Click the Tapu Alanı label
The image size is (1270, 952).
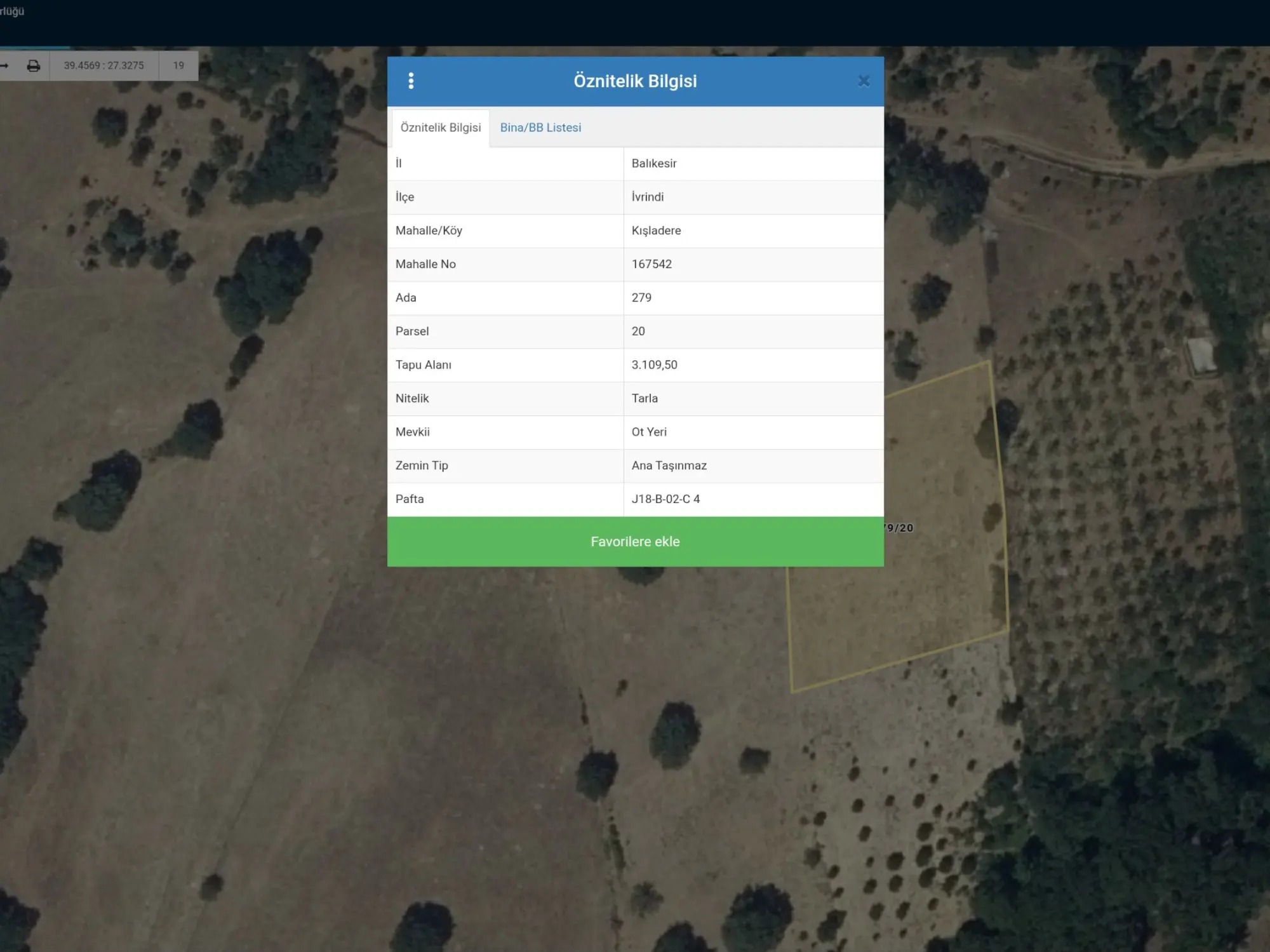click(423, 365)
